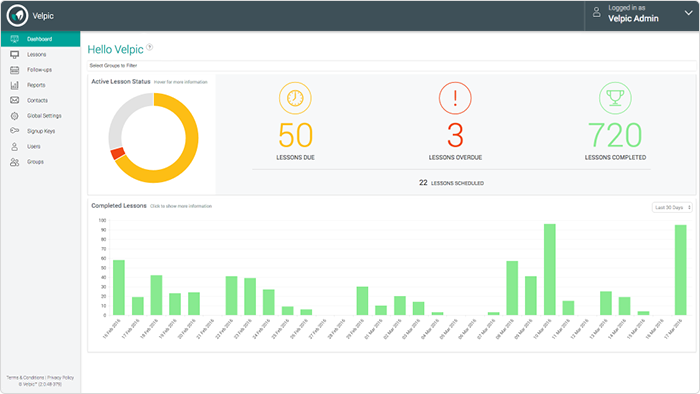Open the Contacts menu item
This screenshot has width=700, height=394.
pos(41,100)
